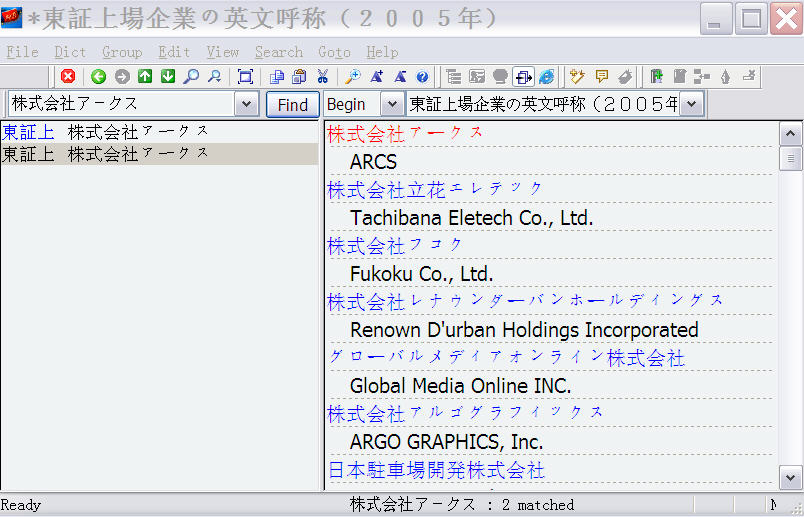Click the scrollbar down arrow in content pane
The height and width of the screenshot is (517, 804).
pos(791,478)
